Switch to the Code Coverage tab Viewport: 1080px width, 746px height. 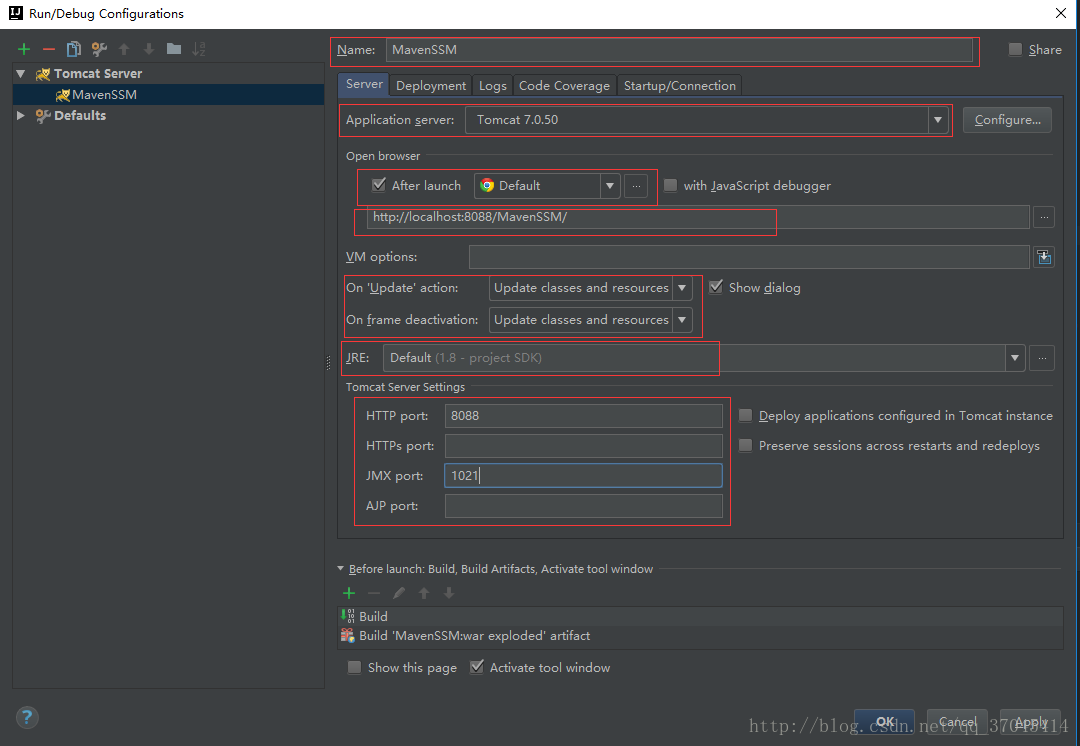coord(564,85)
